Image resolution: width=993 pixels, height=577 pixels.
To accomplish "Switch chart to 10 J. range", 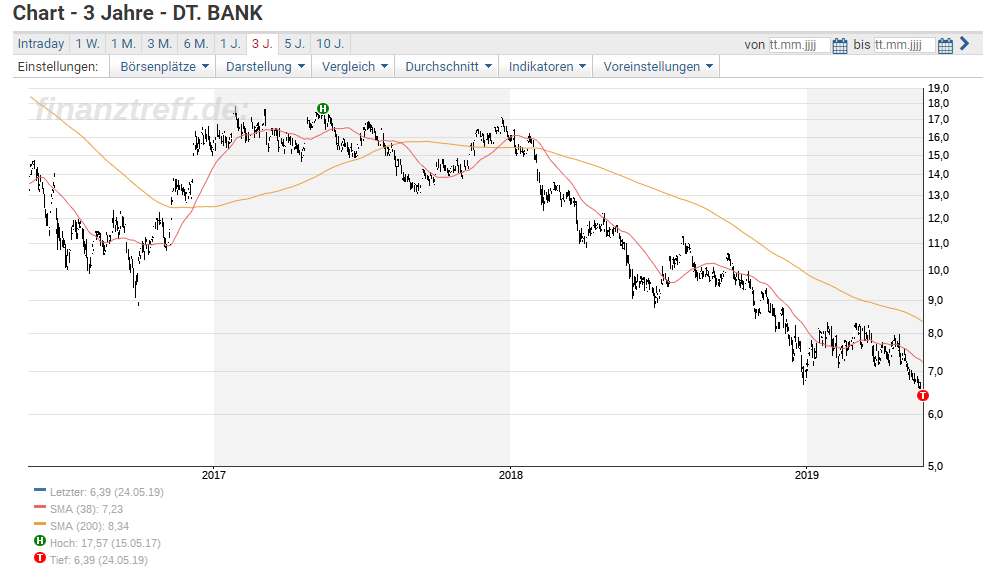I will (x=330, y=44).
